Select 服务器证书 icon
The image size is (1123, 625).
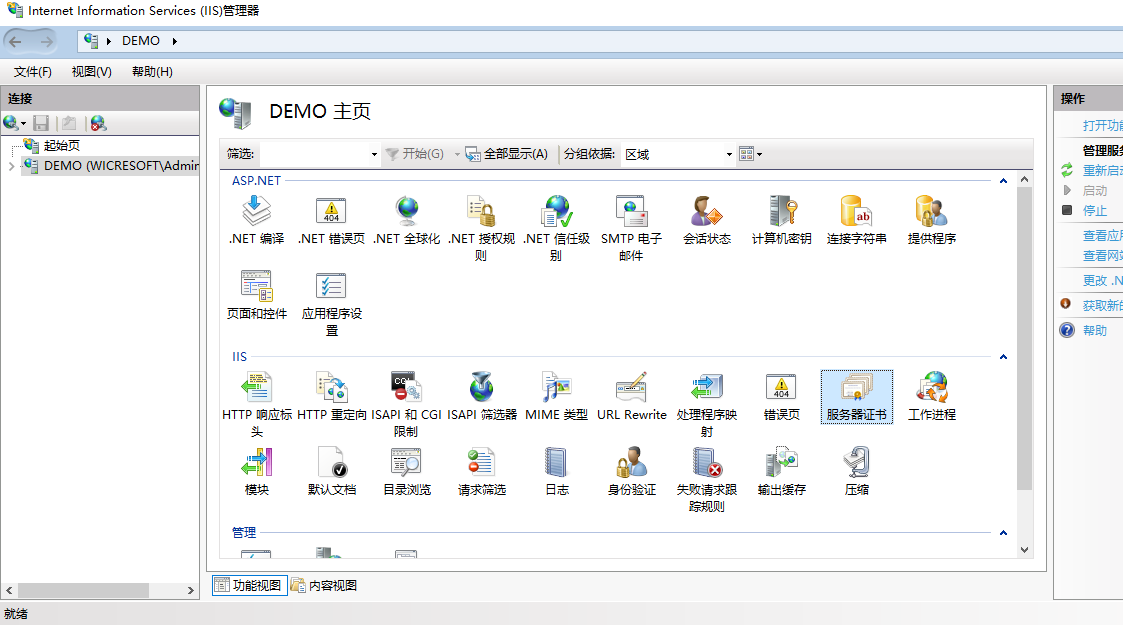click(x=857, y=397)
